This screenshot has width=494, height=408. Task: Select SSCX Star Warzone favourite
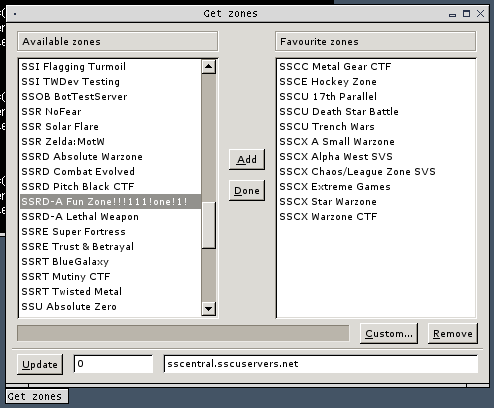pyautogui.click(x=376, y=202)
